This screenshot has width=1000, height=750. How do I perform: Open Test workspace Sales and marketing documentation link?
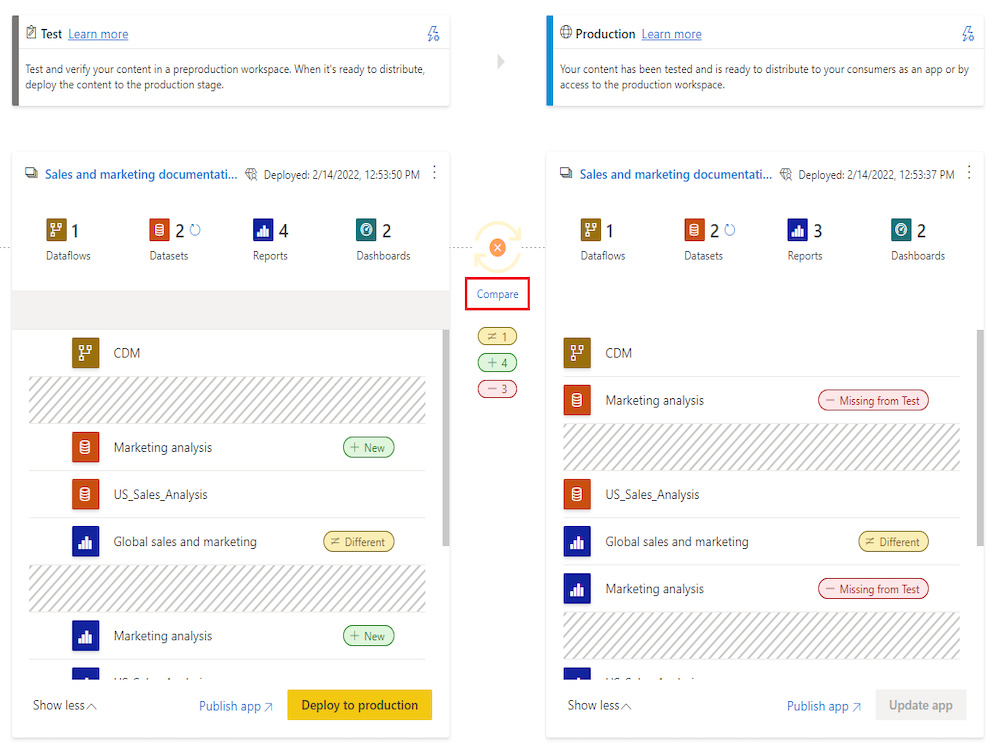pos(141,174)
